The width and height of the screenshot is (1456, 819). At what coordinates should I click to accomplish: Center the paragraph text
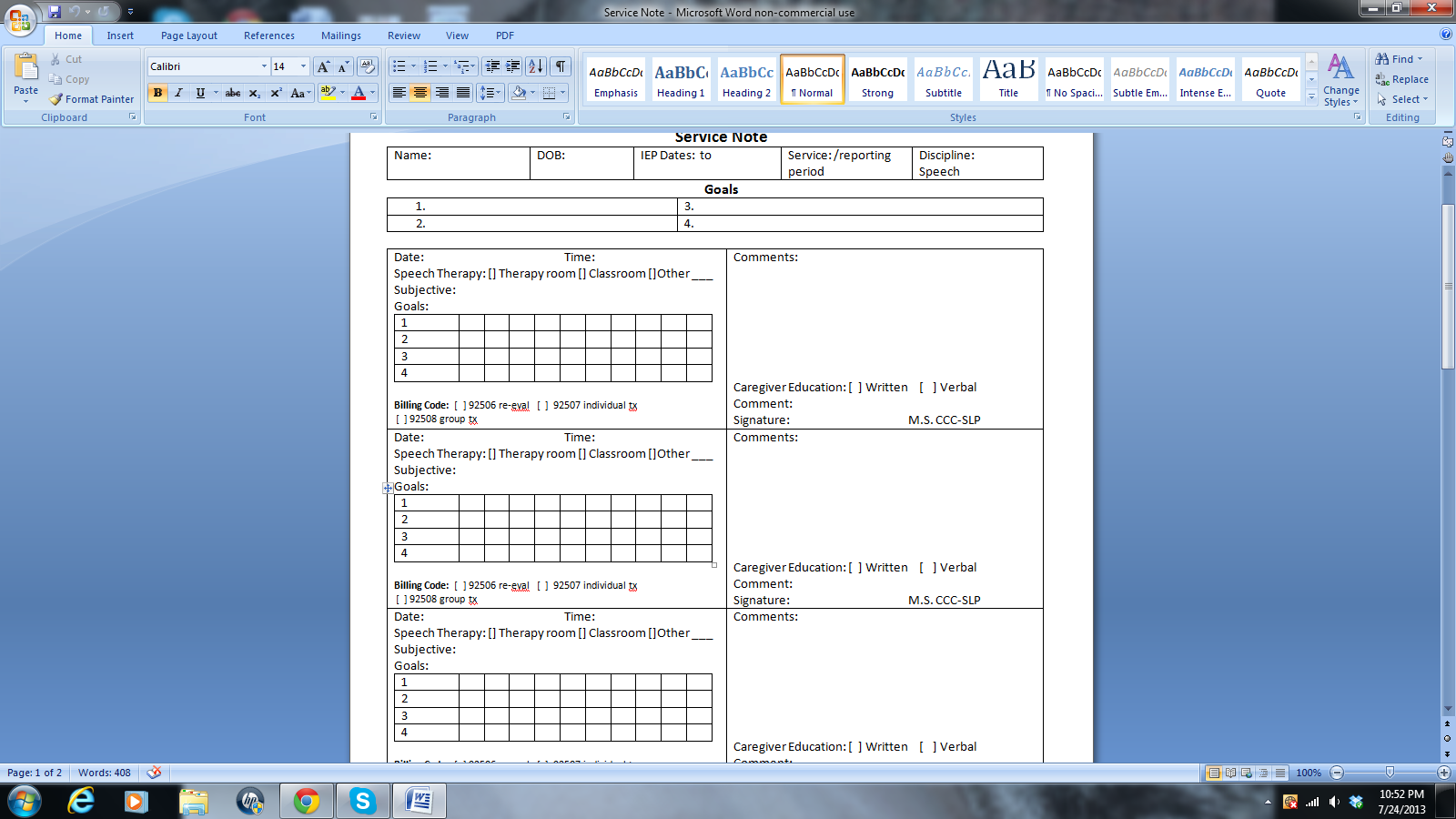click(420, 93)
